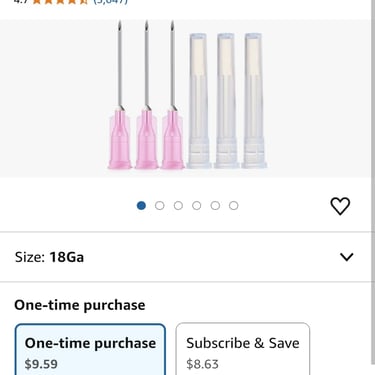Tap the $9.59 one-time price

[x=41, y=364]
